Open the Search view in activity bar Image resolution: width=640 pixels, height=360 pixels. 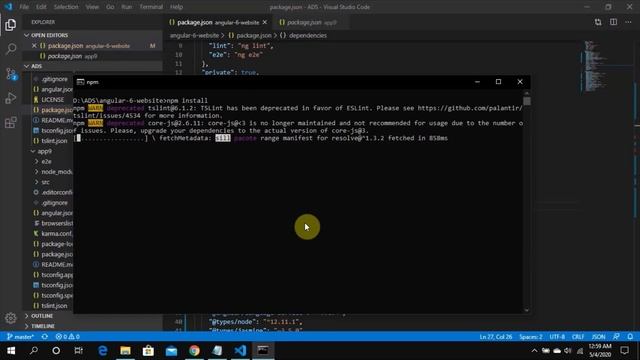[11, 49]
